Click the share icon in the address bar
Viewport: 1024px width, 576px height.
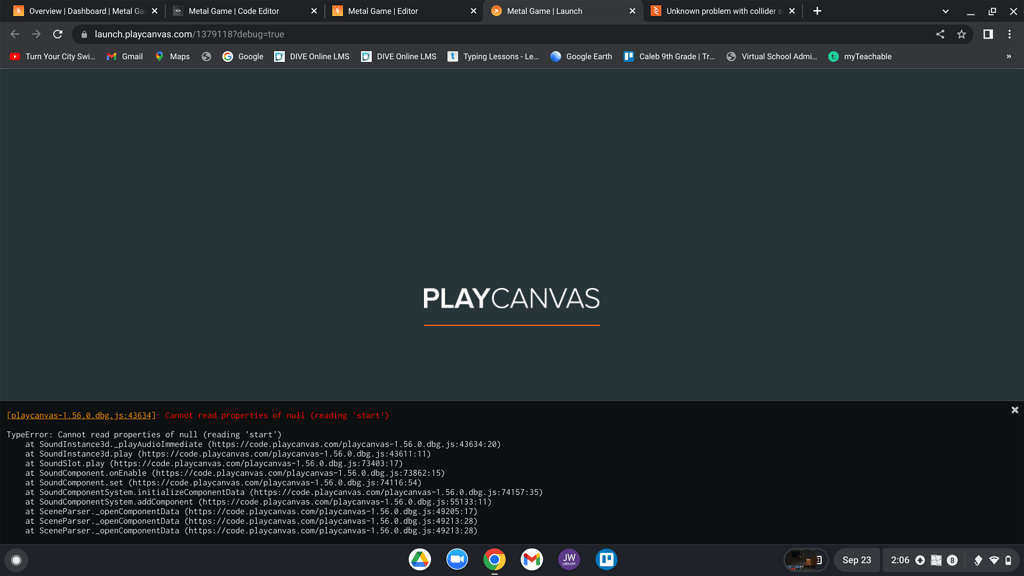tap(939, 33)
